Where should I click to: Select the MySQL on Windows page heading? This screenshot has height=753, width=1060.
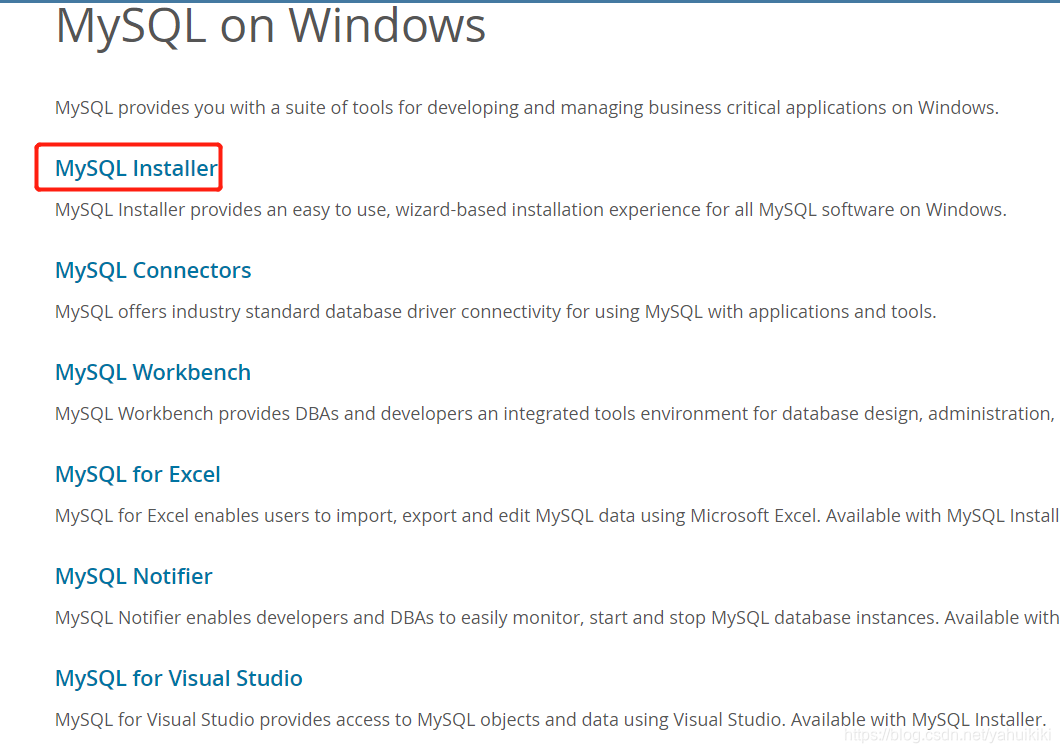pos(270,26)
